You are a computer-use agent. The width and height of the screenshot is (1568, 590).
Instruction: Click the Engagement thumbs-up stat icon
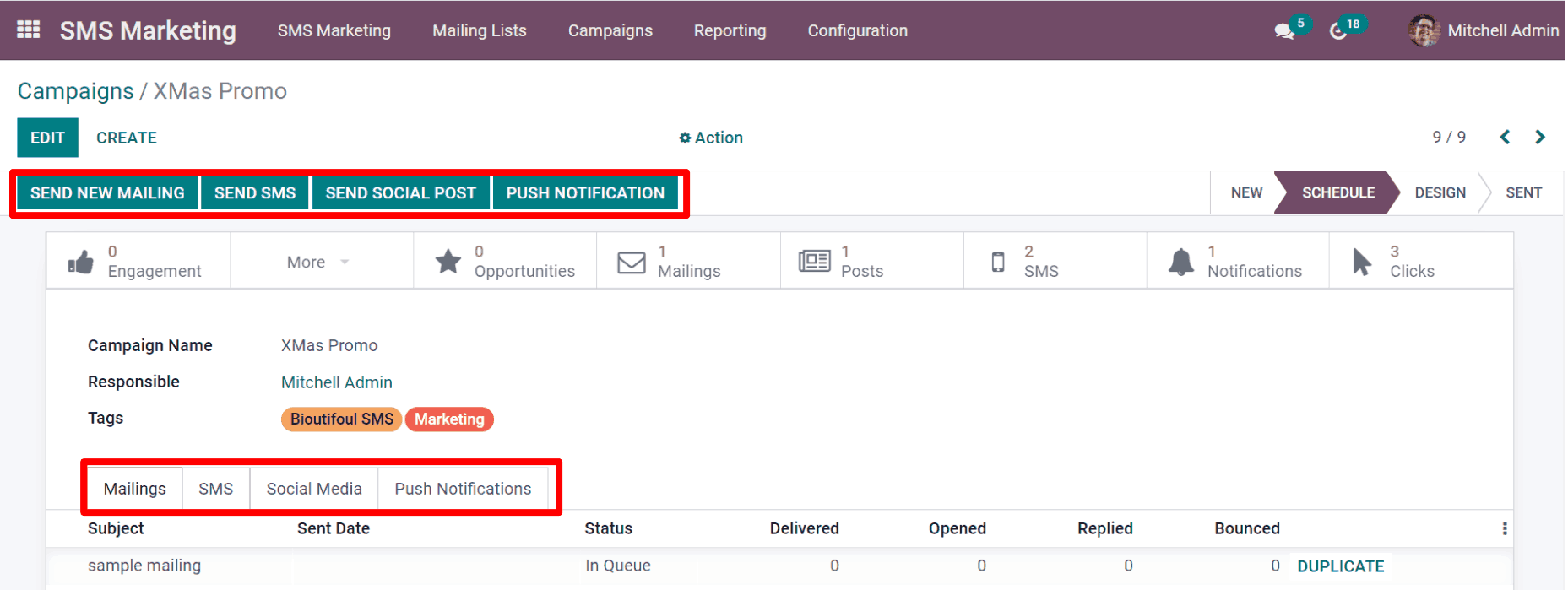[x=81, y=262]
